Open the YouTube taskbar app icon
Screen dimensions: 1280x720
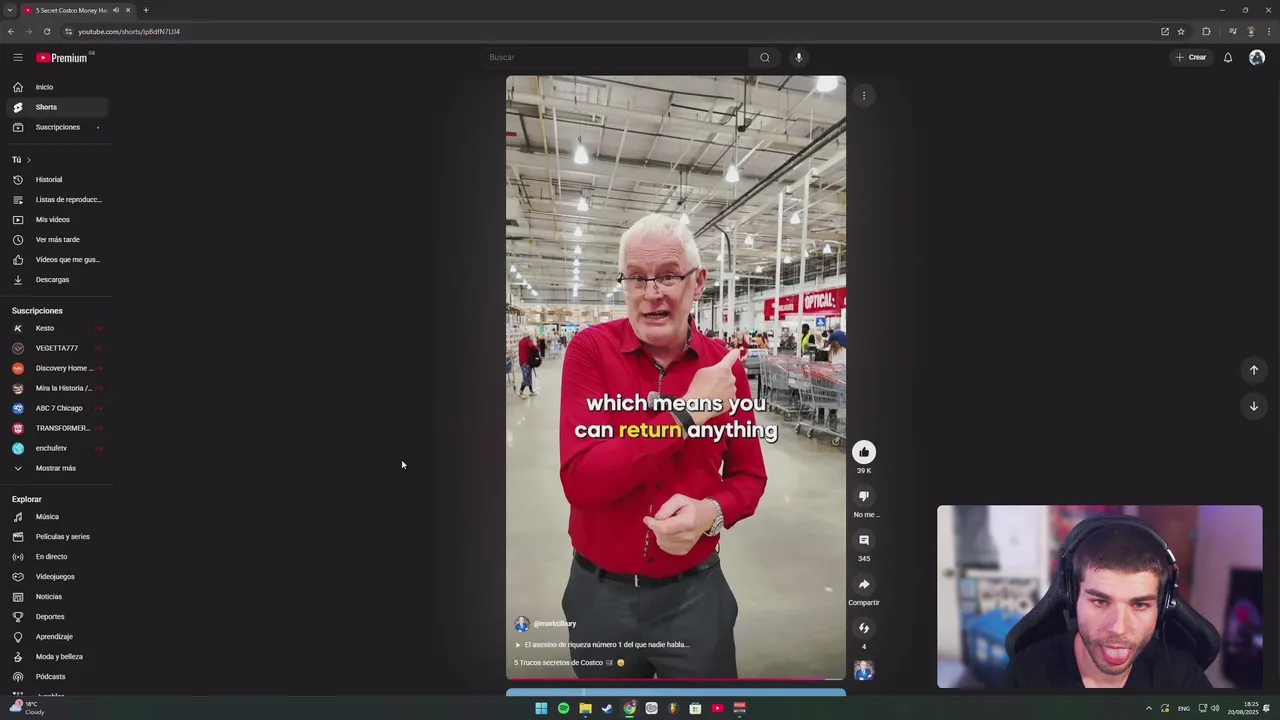pyautogui.click(x=717, y=708)
